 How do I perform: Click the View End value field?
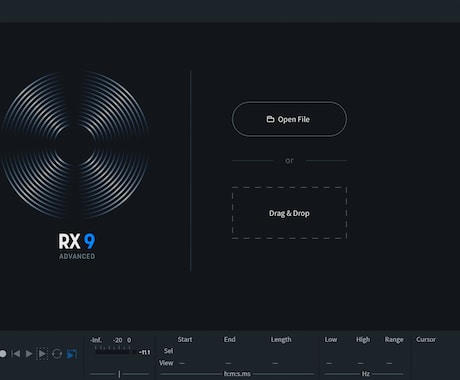(x=228, y=363)
